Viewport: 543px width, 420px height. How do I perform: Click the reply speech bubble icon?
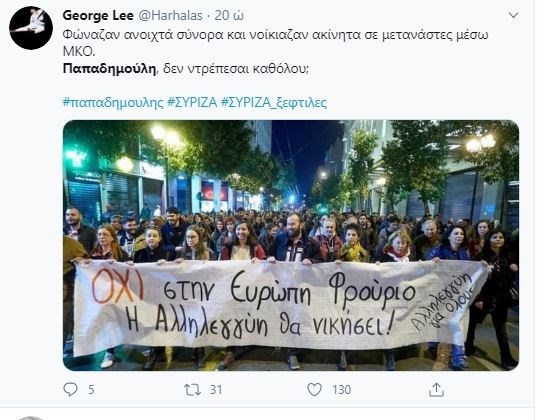[x=70, y=390]
